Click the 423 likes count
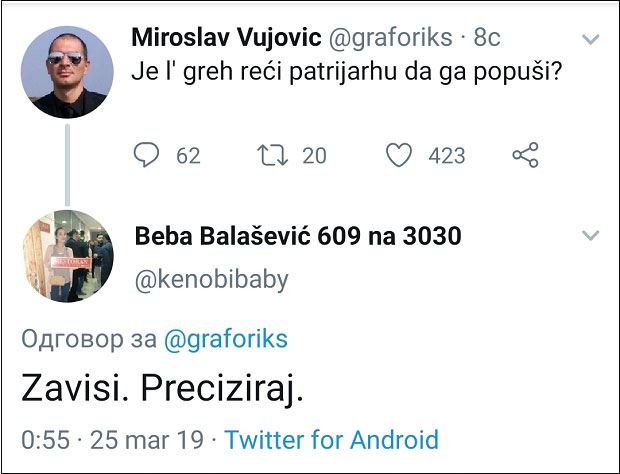This screenshot has height=474, width=620. pyautogui.click(x=446, y=155)
